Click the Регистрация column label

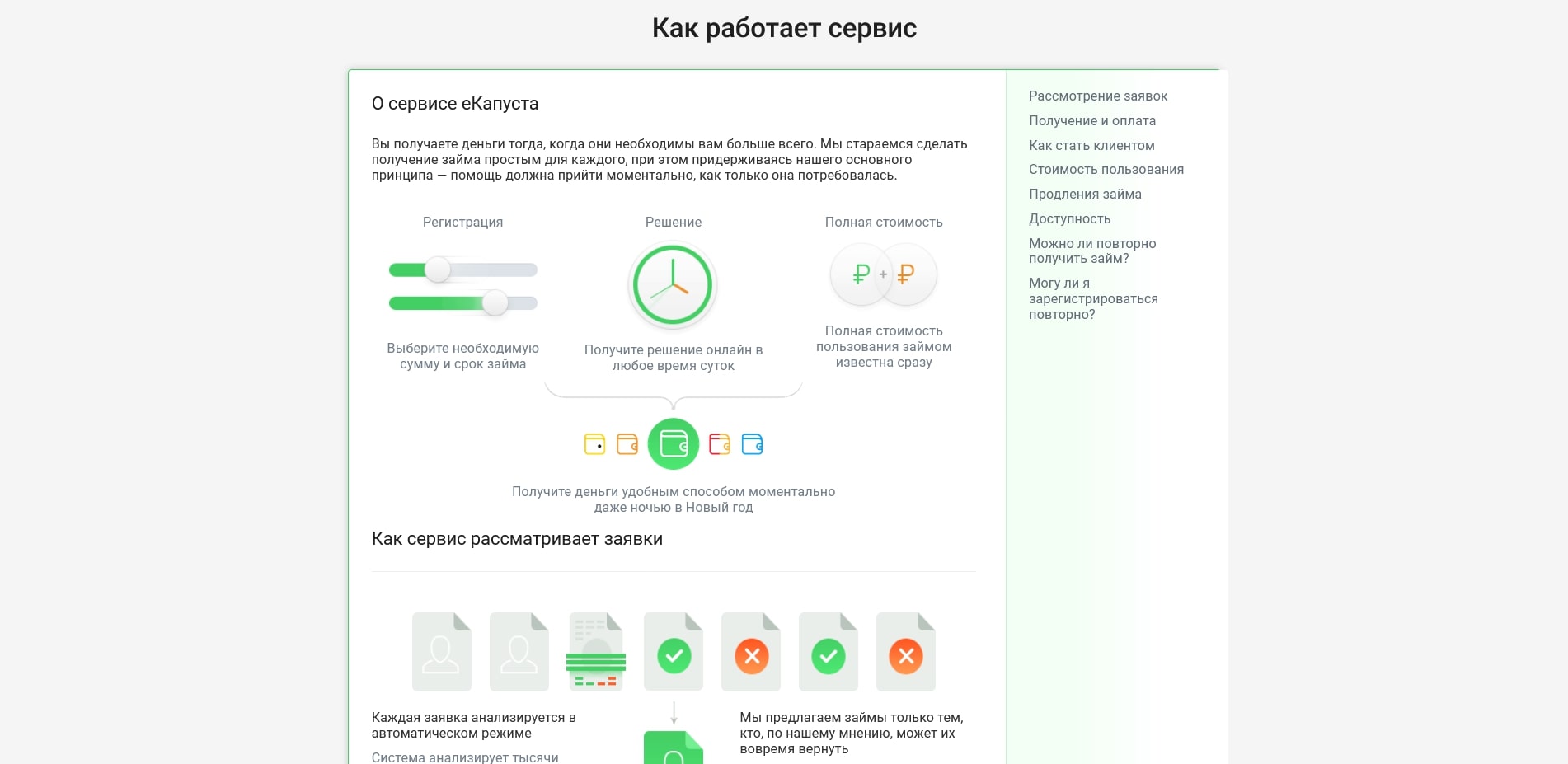coord(462,222)
